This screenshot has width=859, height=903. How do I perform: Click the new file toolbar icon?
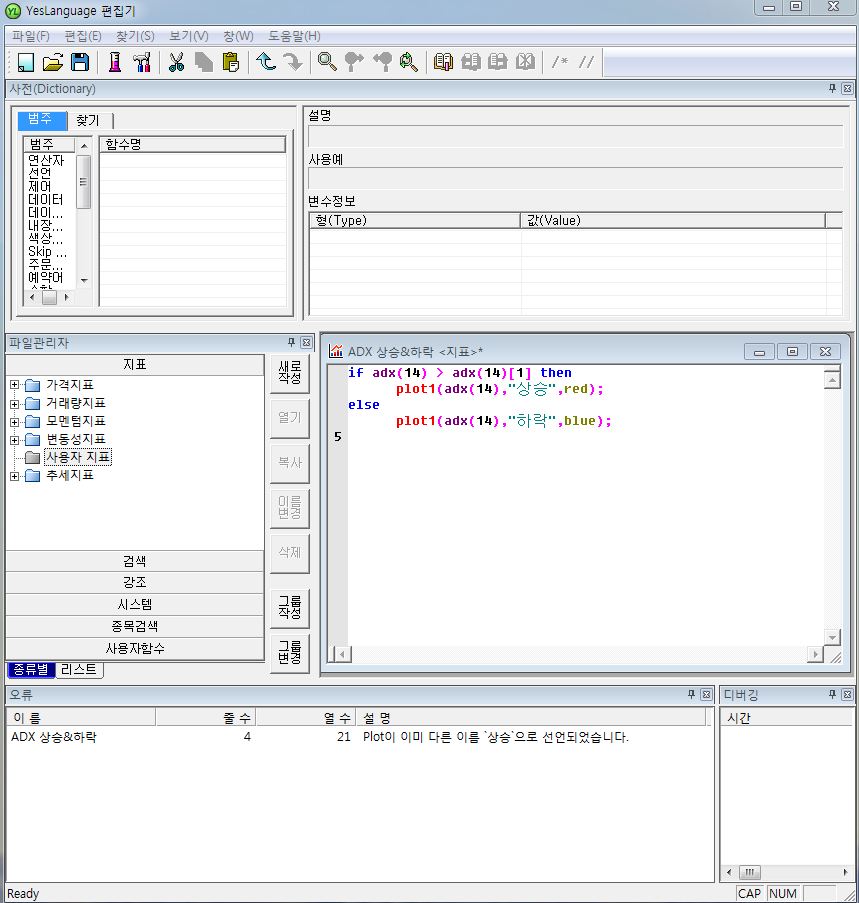pyautogui.click(x=25, y=62)
